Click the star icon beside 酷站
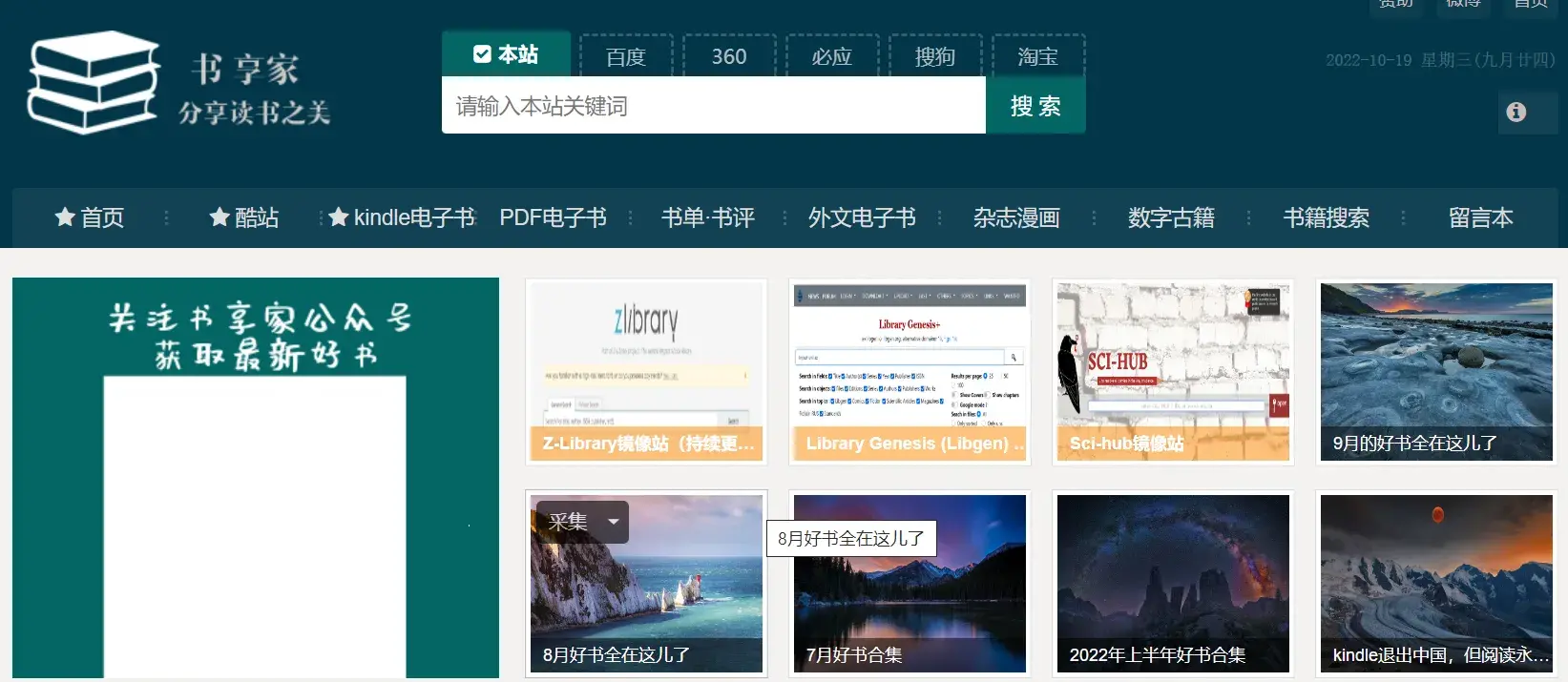Screen dimensions: 1568x682 [x=220, y=217]
